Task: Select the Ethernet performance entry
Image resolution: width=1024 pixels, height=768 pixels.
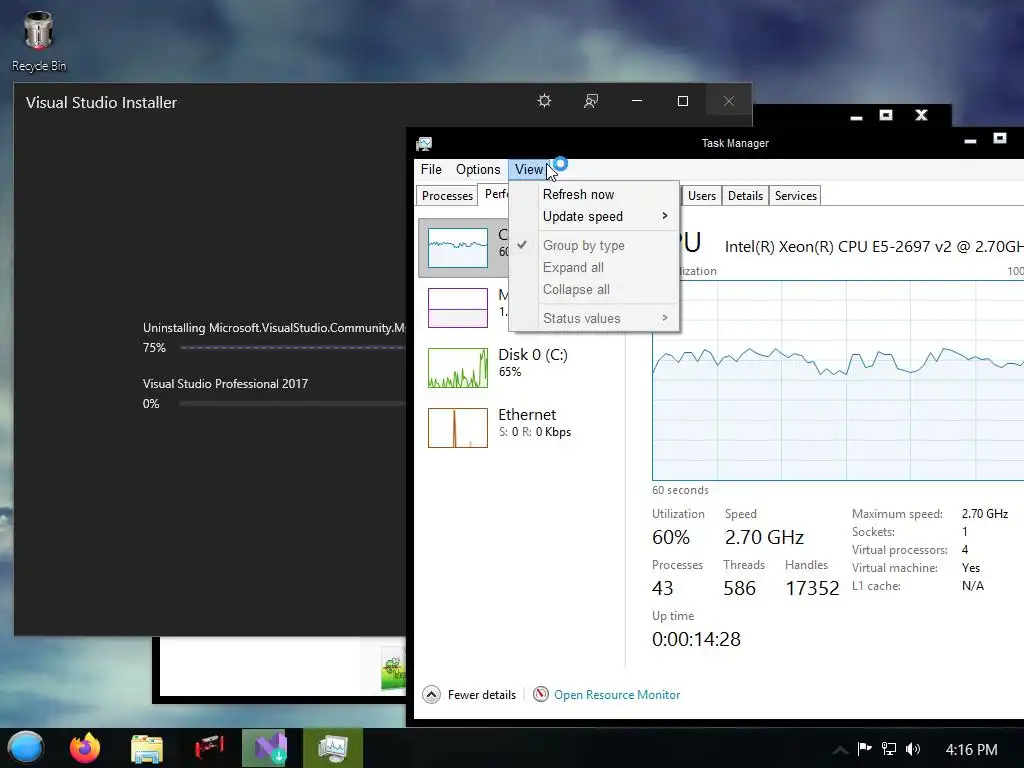Action: tap(520, 428)
